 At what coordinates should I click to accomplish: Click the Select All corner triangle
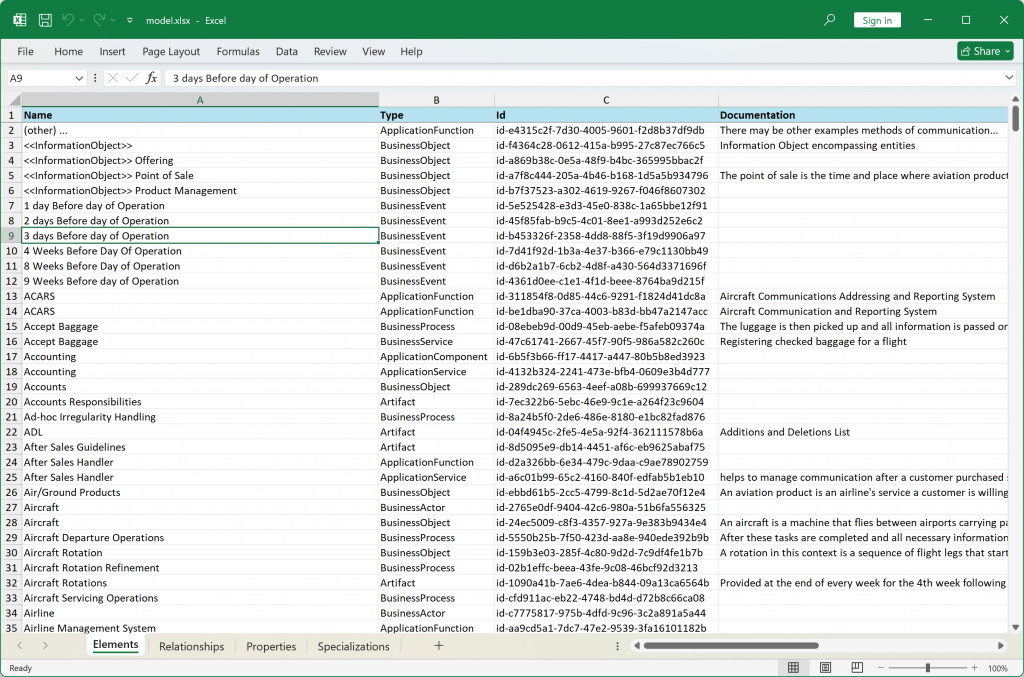click(13, 100)
